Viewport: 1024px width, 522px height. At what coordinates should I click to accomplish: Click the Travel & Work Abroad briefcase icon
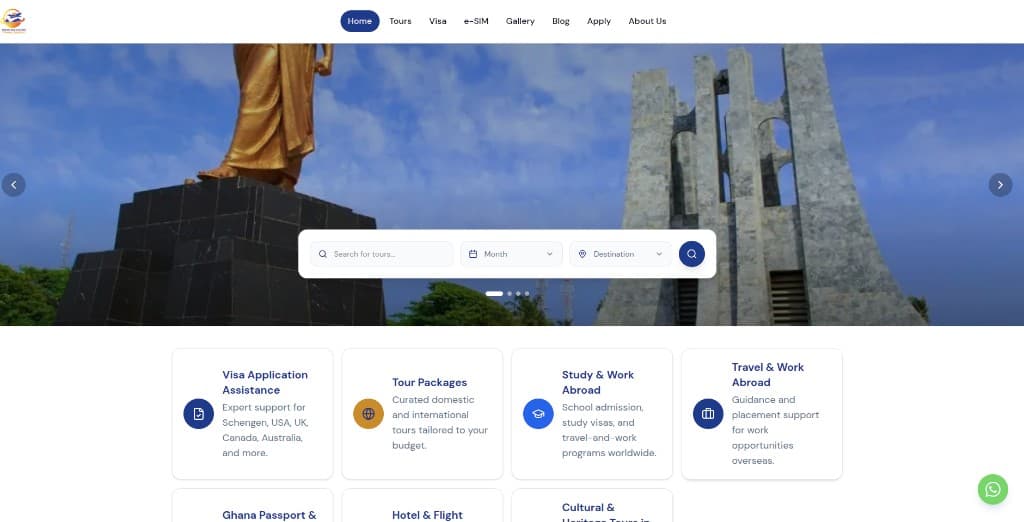click(x=708, y=414)
